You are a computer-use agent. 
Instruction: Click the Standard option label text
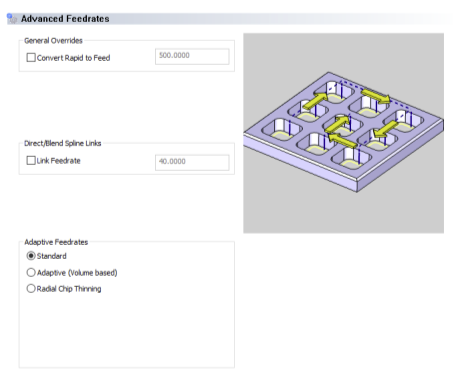pyautogui.click(x=52, y=256)
